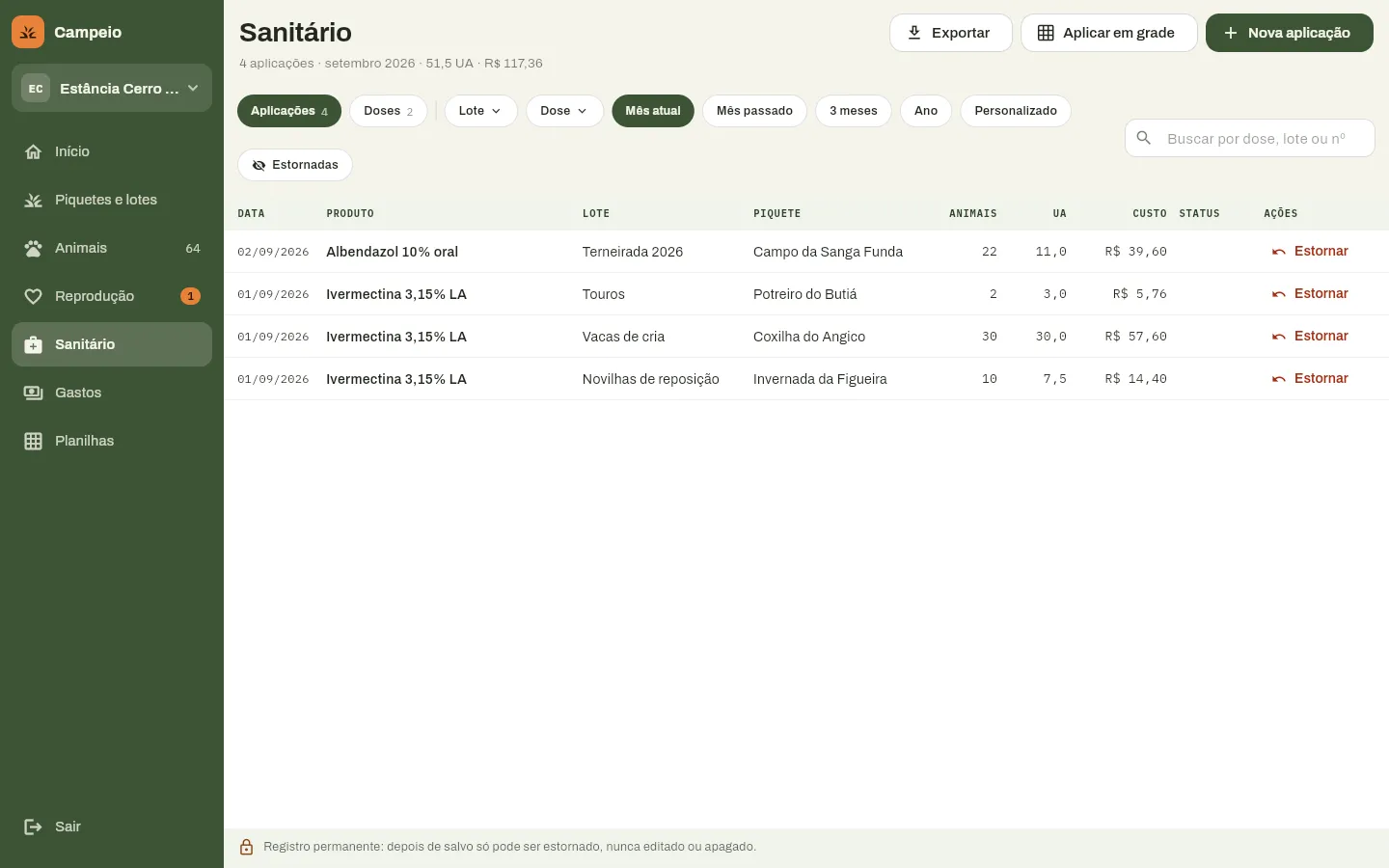Click Nova aplicação button
Screen dimensions: 1389x868
click(x=1289, y=33)
